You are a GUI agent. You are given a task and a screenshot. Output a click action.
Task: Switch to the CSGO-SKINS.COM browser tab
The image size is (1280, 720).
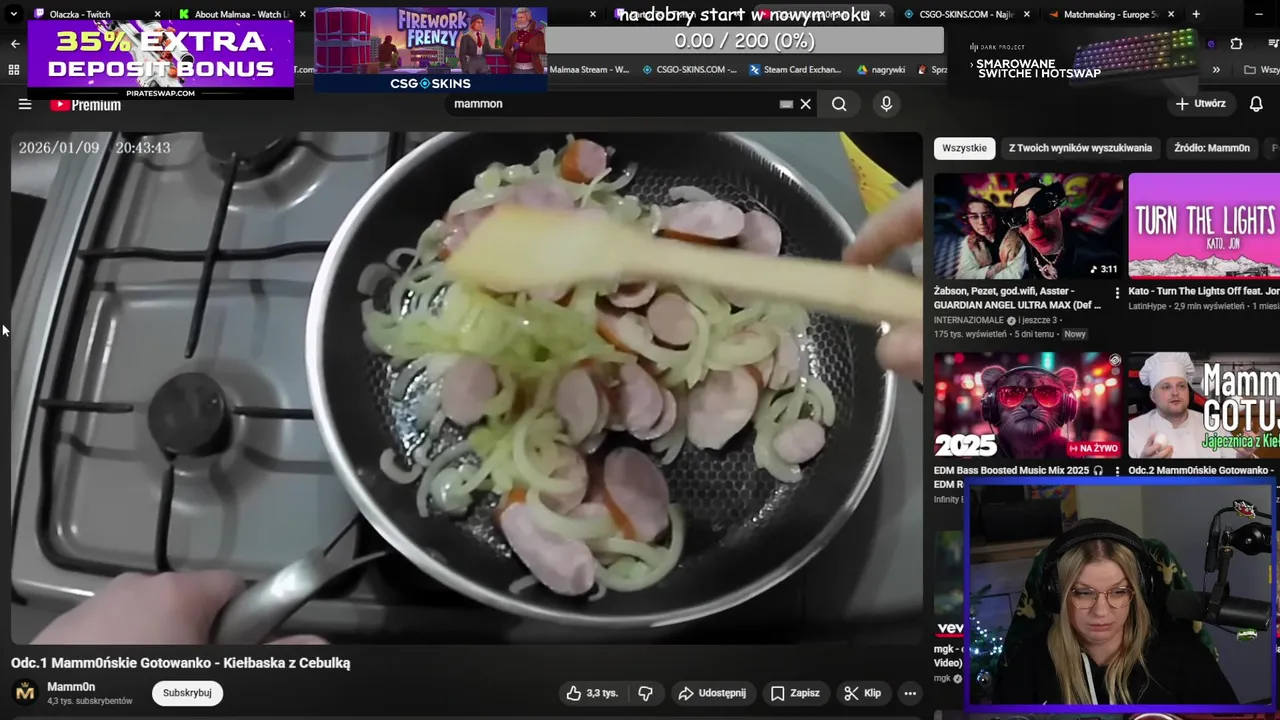coord(965,14)
